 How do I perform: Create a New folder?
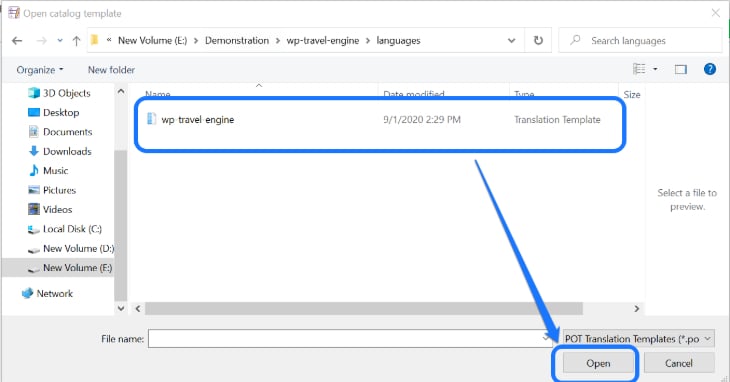tap(111, 70)
